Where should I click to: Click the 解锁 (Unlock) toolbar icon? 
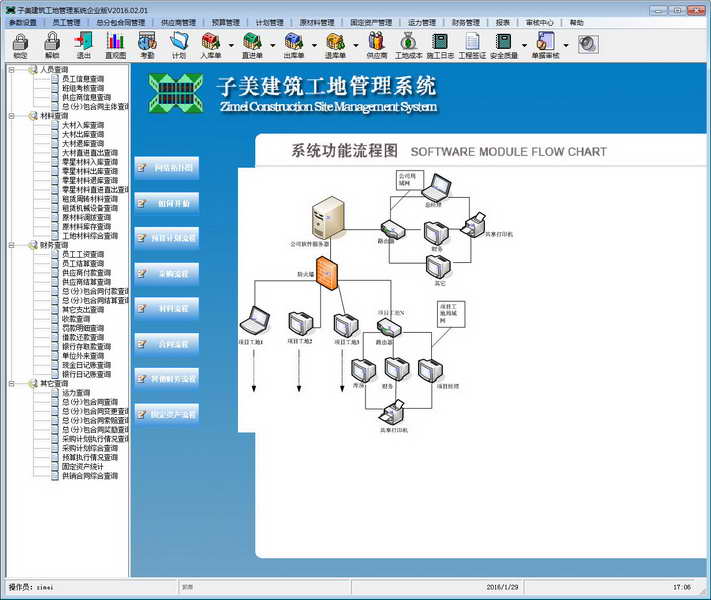coord(52,44)
